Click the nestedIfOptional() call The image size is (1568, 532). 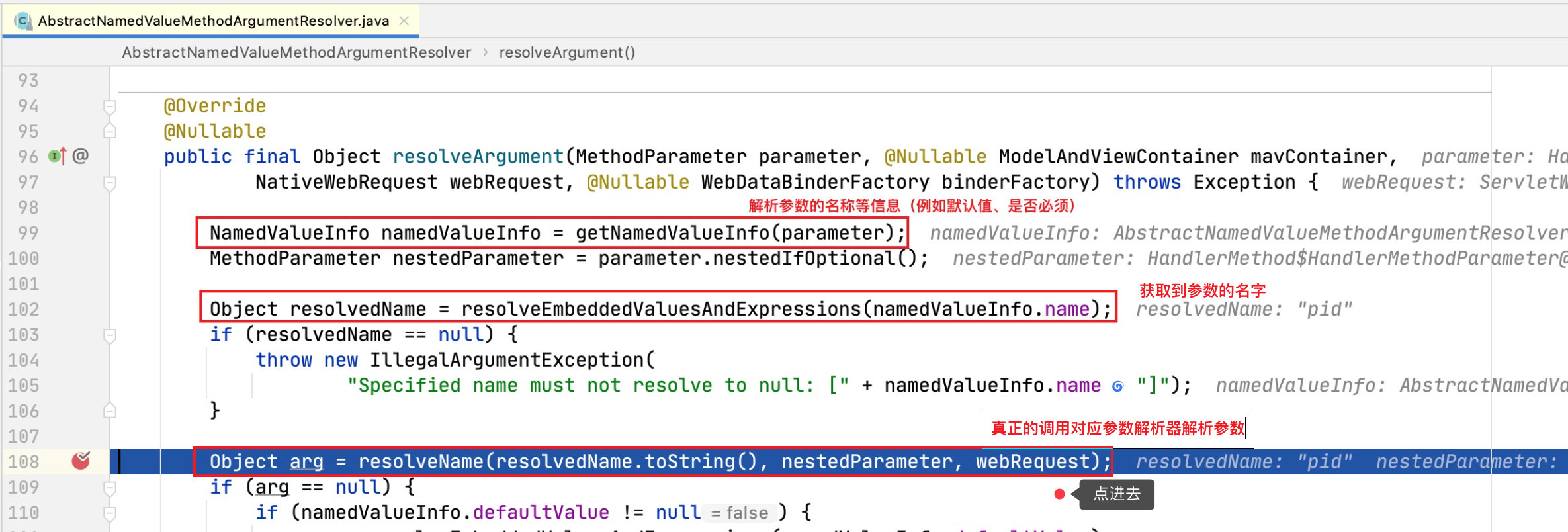tap(814, 258)
